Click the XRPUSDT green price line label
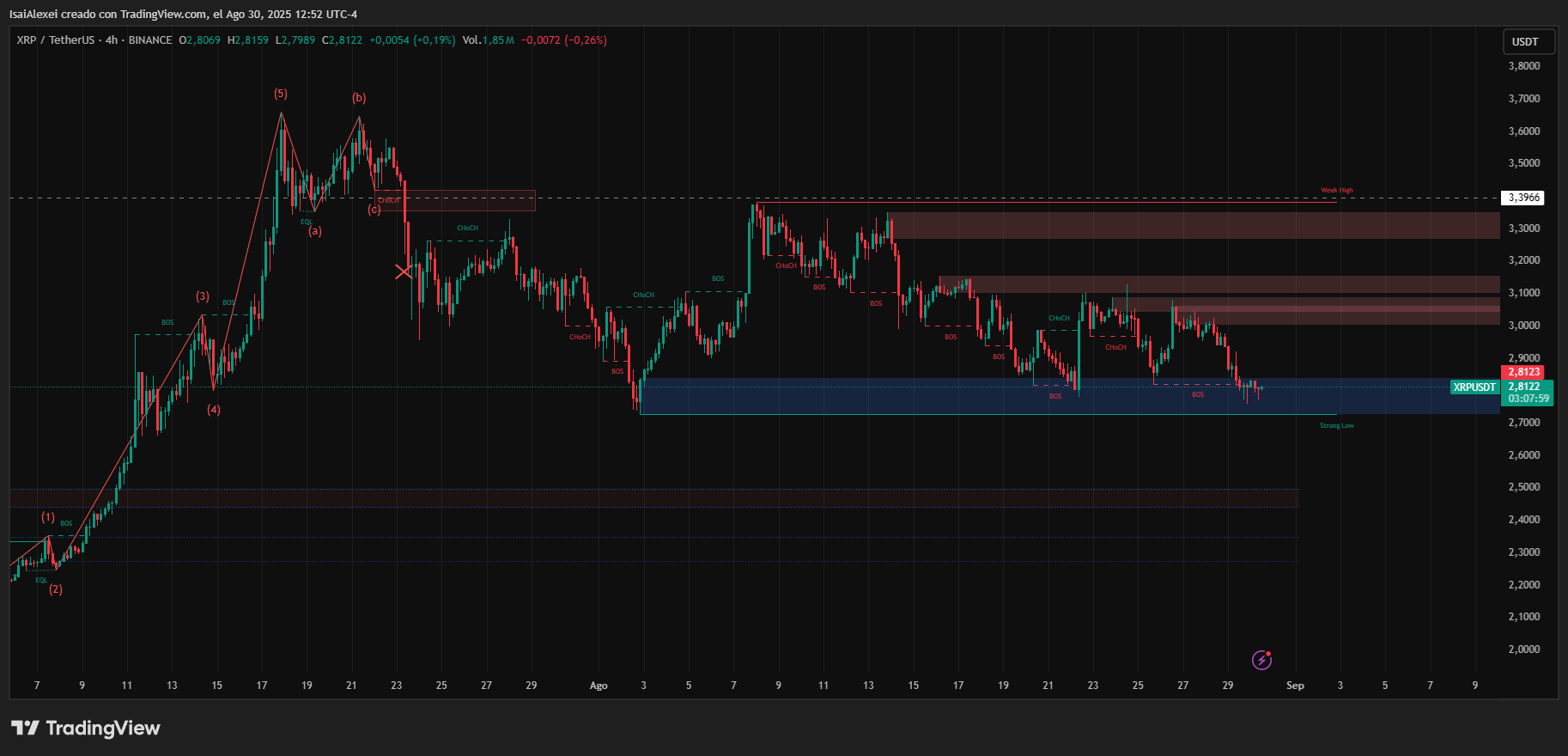This screenshot has width=1568, height=756. click(x=1474, y=387)
